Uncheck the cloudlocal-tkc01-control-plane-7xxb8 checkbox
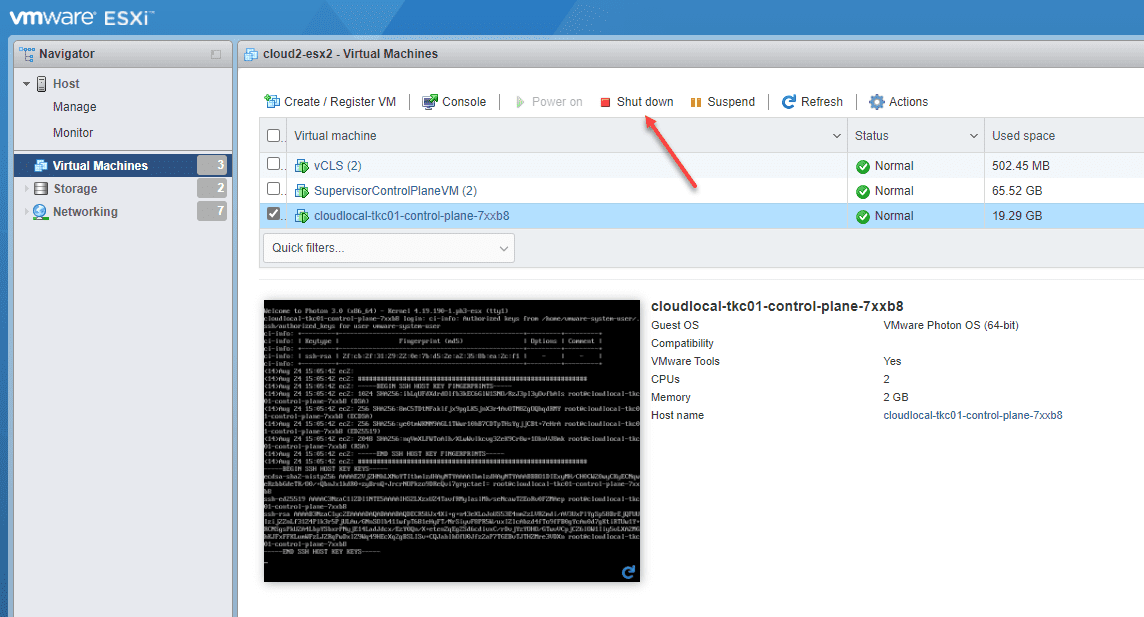The image size is (1144, 617). (274, 214)
